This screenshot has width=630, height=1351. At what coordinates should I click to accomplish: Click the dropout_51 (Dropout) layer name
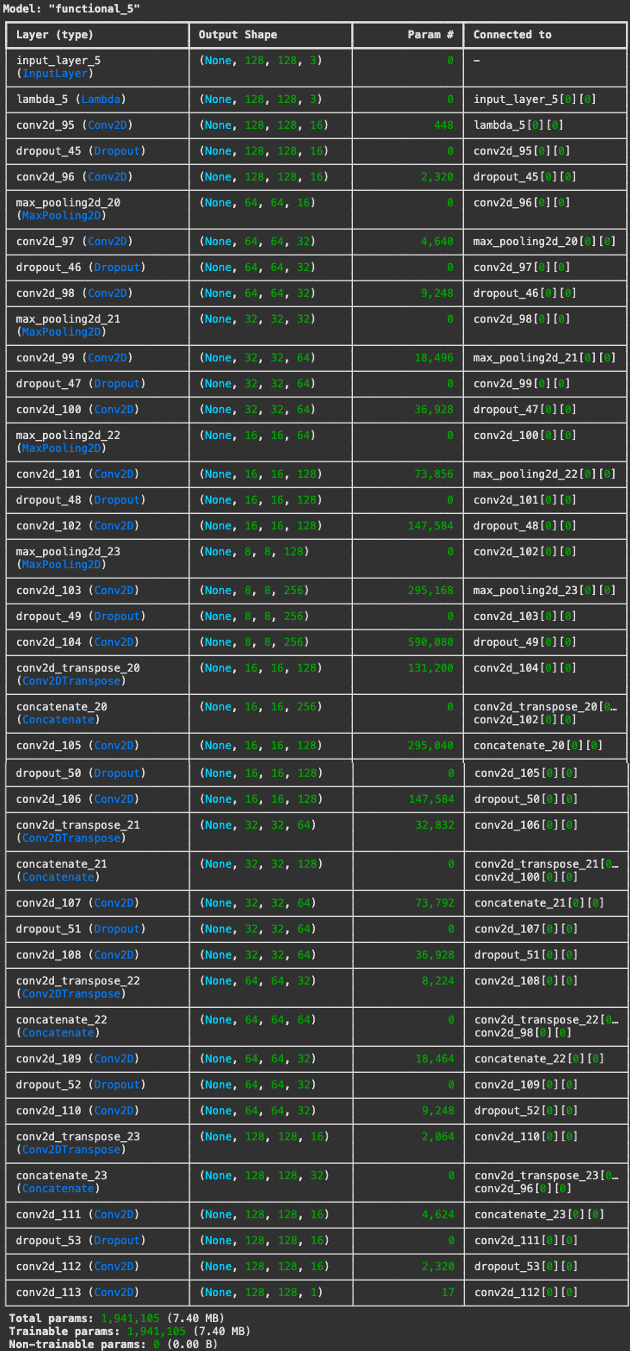pos(80,929)
